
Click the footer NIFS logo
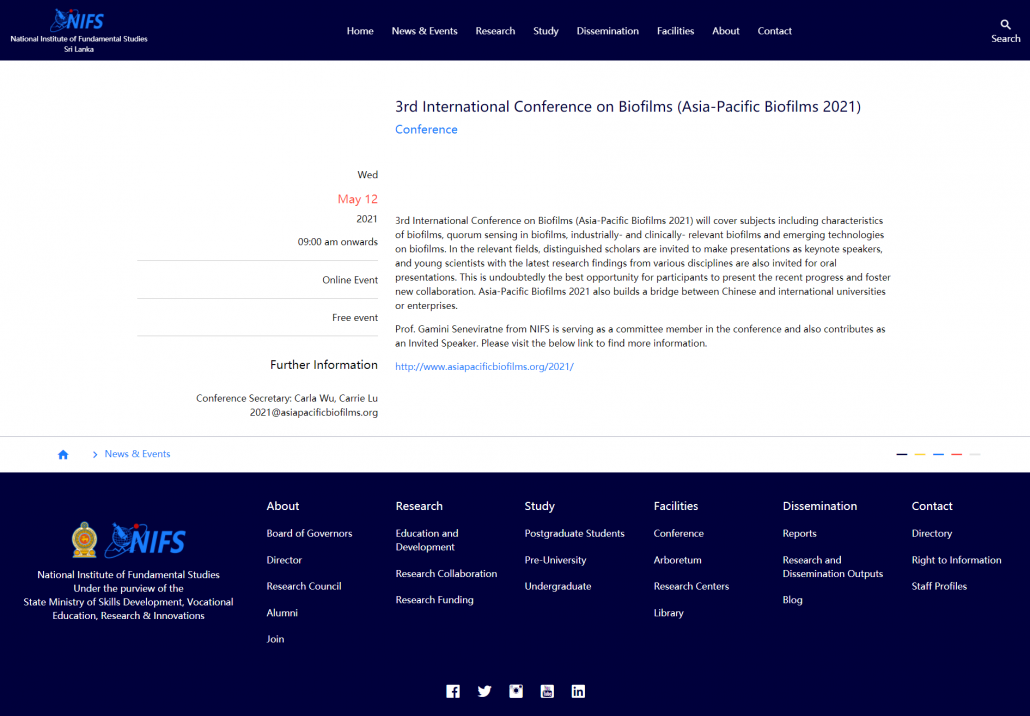(x=145, y=540)
